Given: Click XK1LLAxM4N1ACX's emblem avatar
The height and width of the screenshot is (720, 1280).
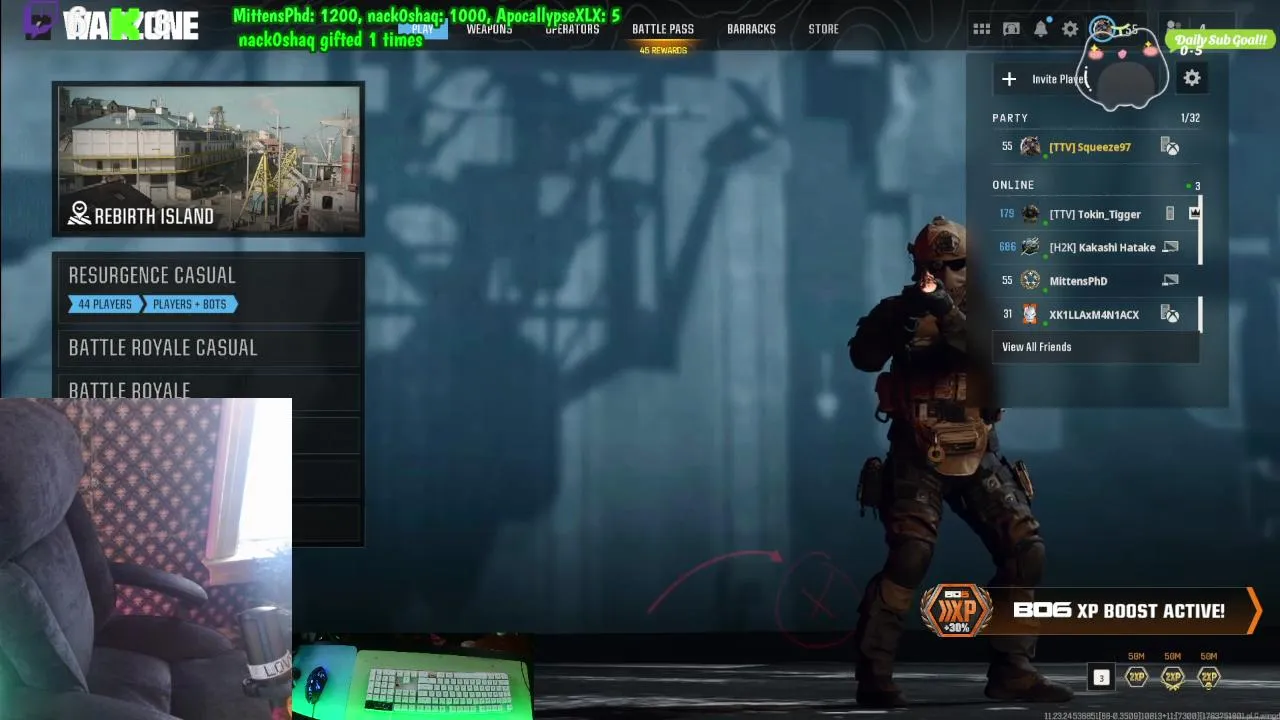Looking at the screenshot, I should click(x=1030, y=315).
